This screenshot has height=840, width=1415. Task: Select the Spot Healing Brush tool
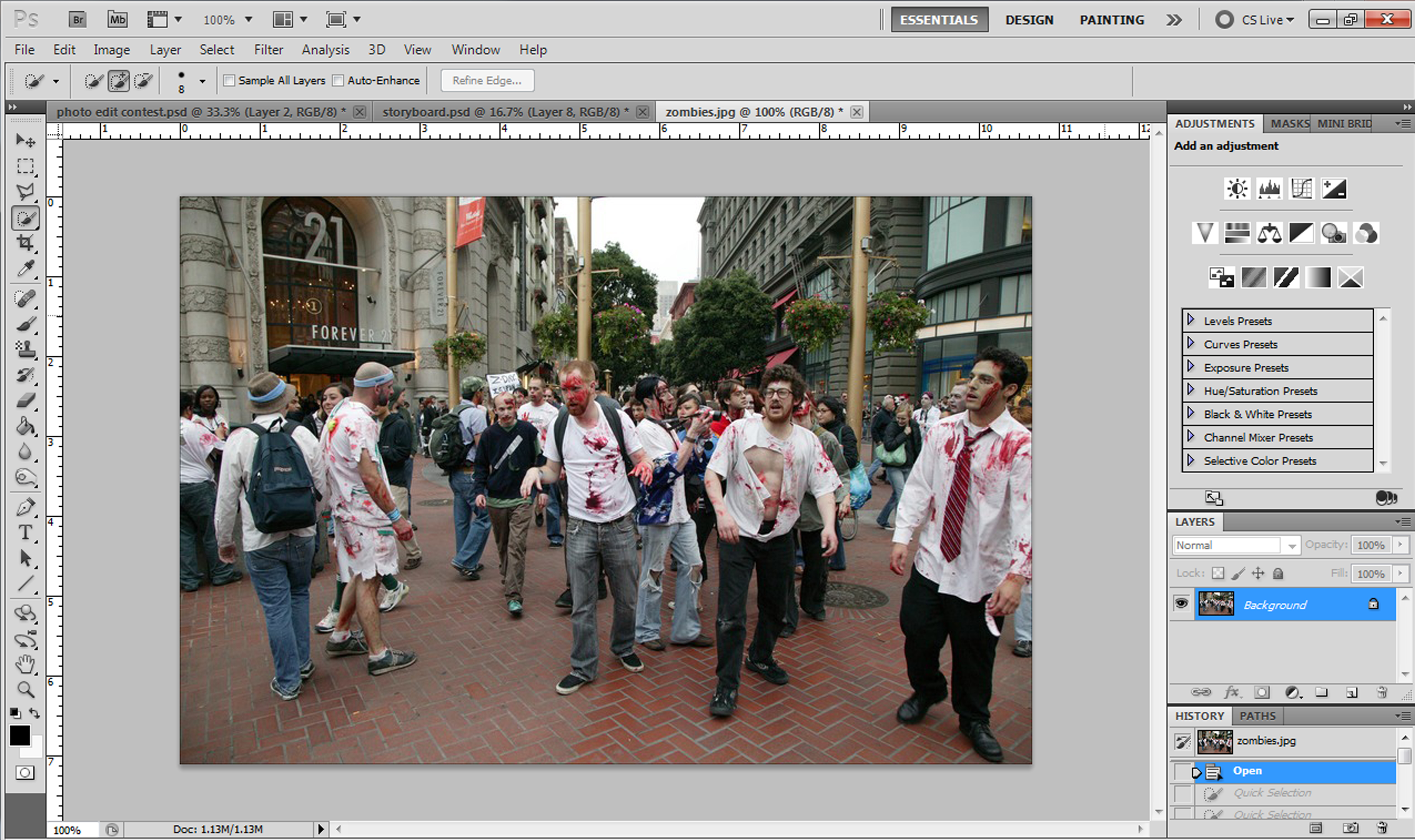(x=26, y=298)
